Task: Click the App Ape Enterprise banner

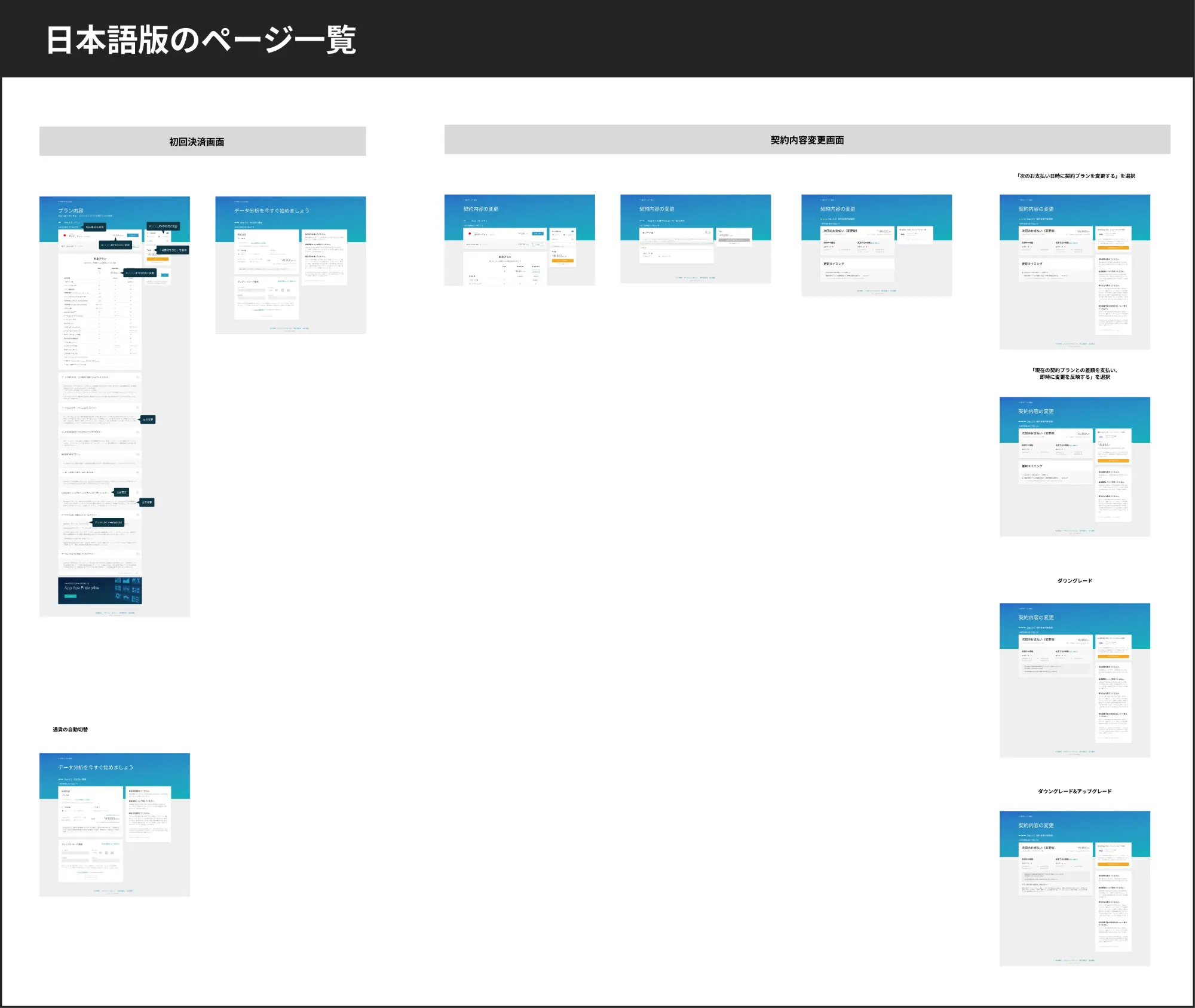Action: (100, 590)
